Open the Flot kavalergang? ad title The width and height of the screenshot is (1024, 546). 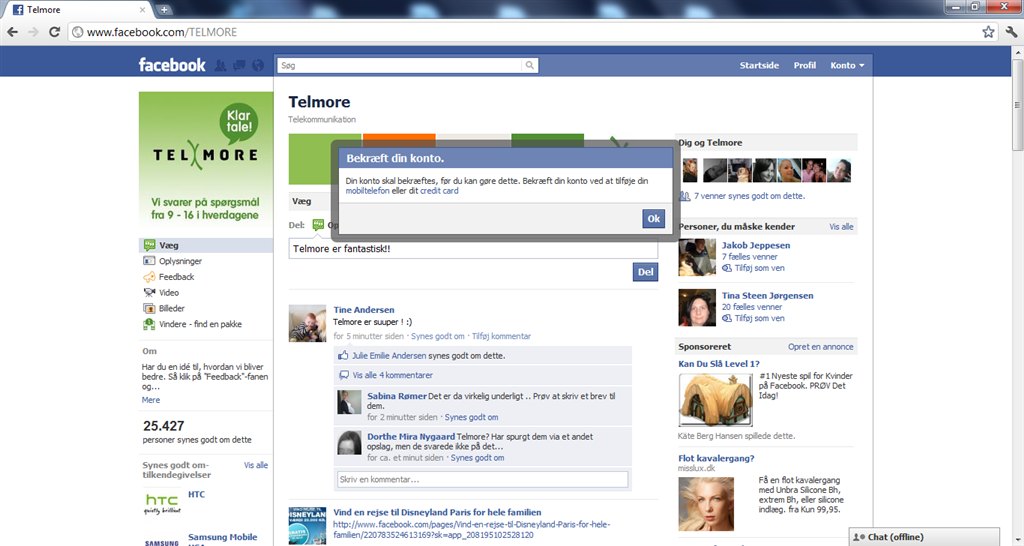716,458
